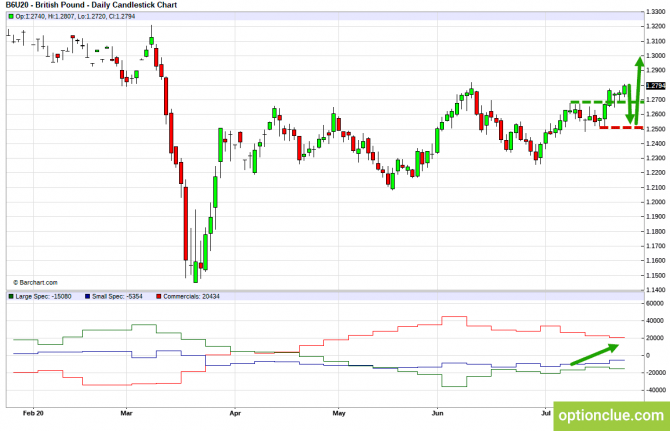Screen dimensions: 670x431
Task: Click the dark green Large Spec legend swatch
Action: click(x=11, y=296)
